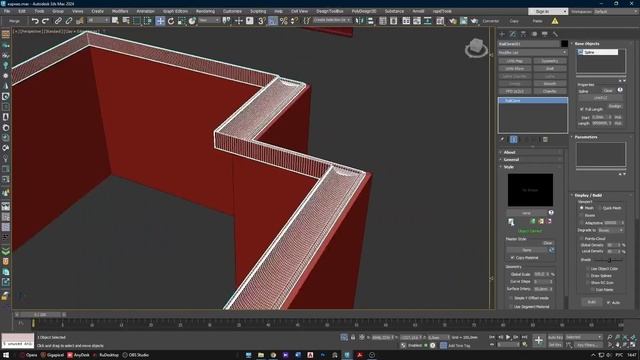This screenshot has width=640, height=360.
Task: Toggle the Percent Snap icon
Action: tap(283, 21)
